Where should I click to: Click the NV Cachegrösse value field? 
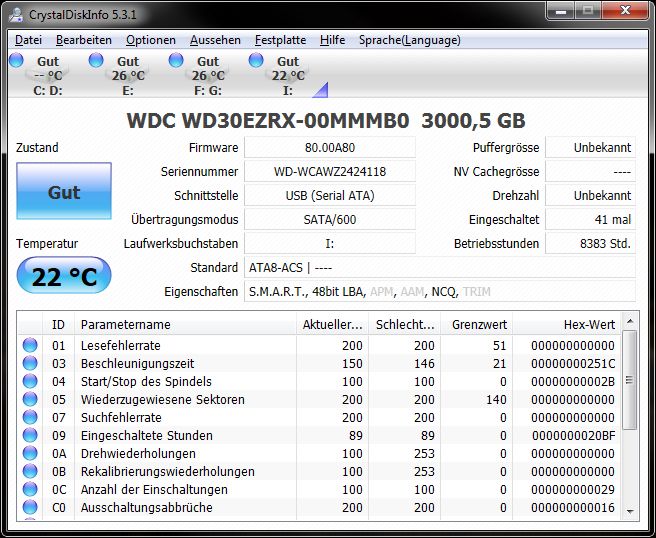coord(590,172)
